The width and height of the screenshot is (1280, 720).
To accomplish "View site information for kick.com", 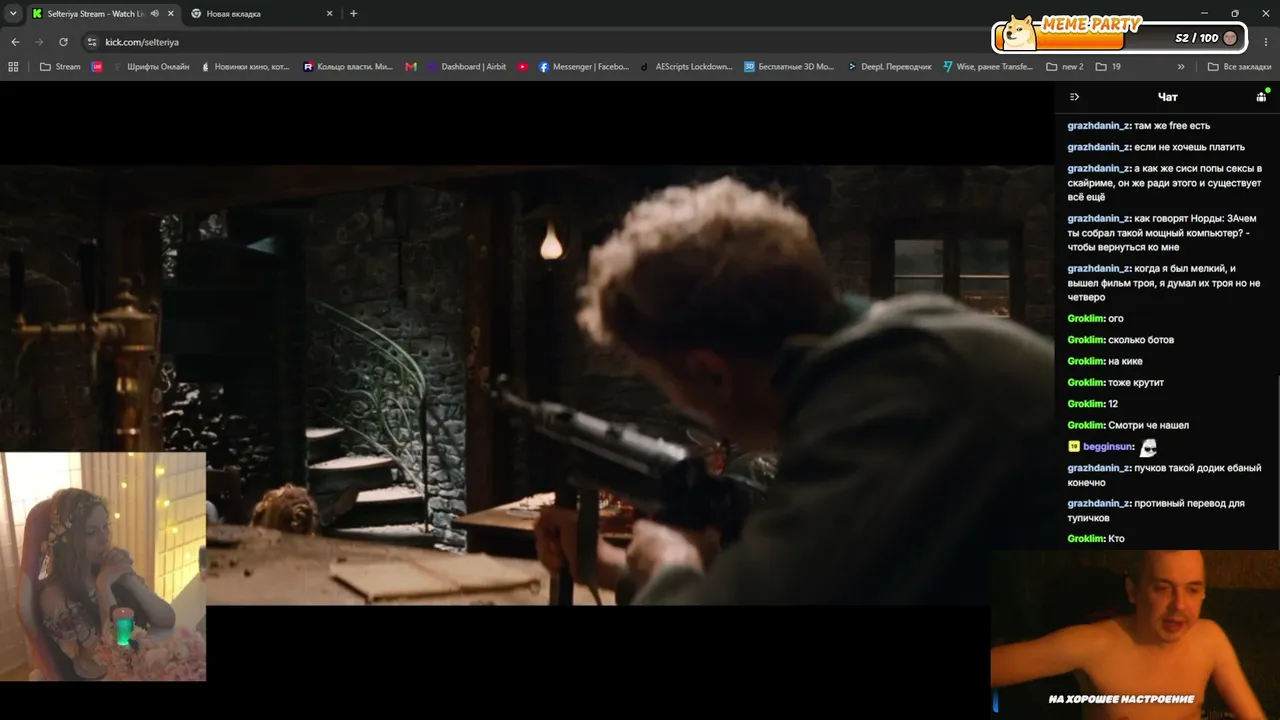I will click(x=92, y=42).
